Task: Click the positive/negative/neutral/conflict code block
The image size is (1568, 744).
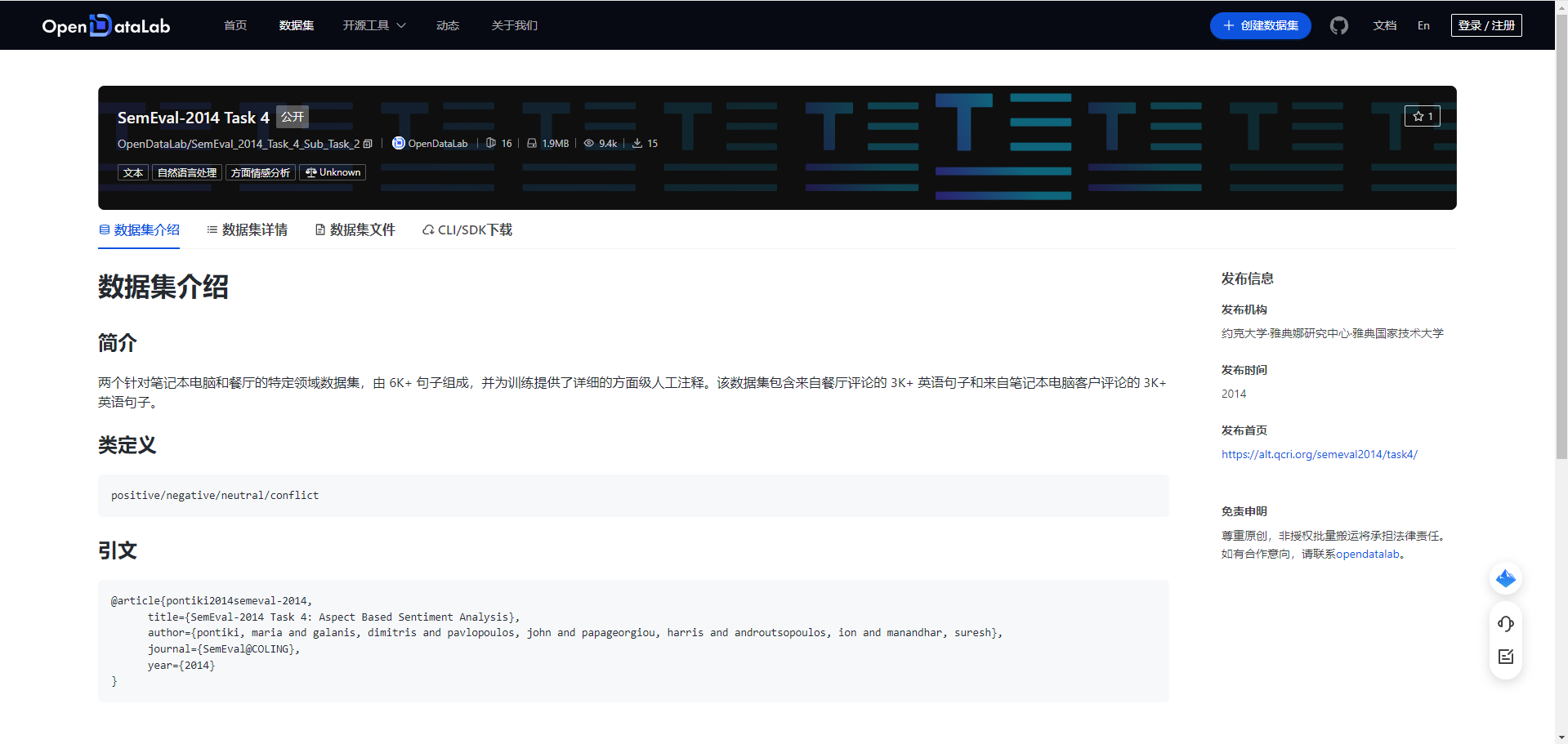Action: (633, 496)
